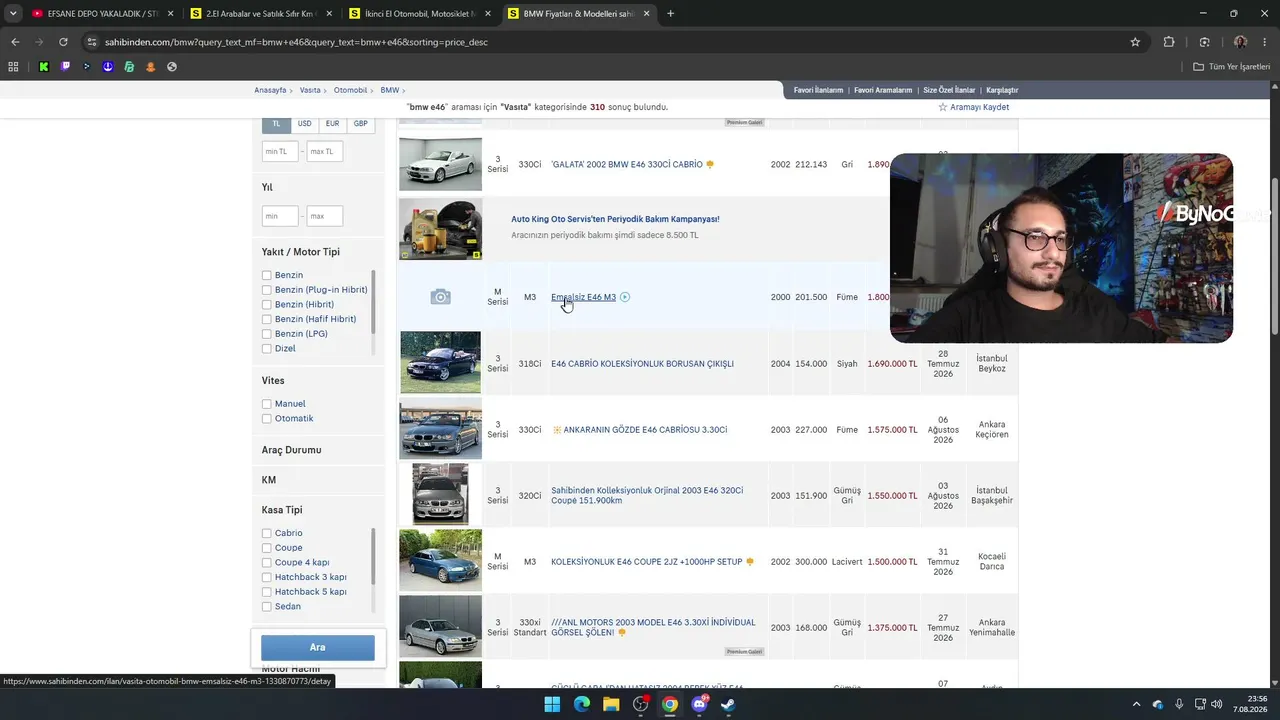1280x720 pixels.
Task: Click the Yakıt filter list scrollbar
Action: (x=373, y=300)
